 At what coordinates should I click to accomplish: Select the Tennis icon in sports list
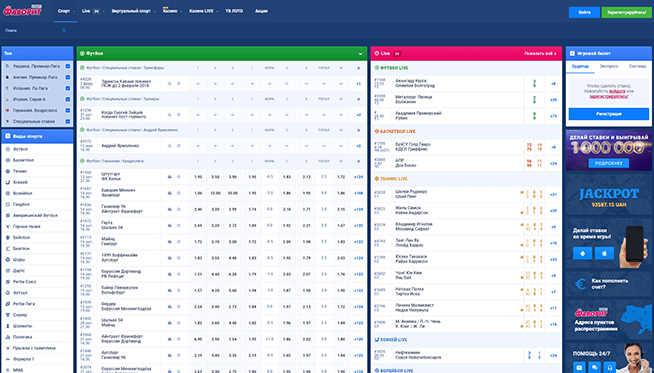[x=8, y=171]
